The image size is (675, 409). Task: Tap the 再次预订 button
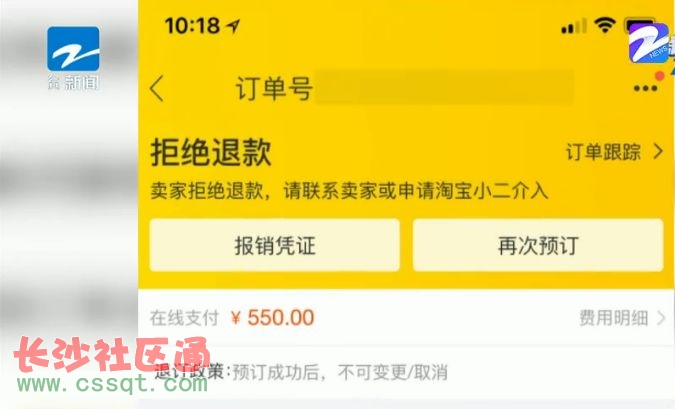(x=538, y=245)
